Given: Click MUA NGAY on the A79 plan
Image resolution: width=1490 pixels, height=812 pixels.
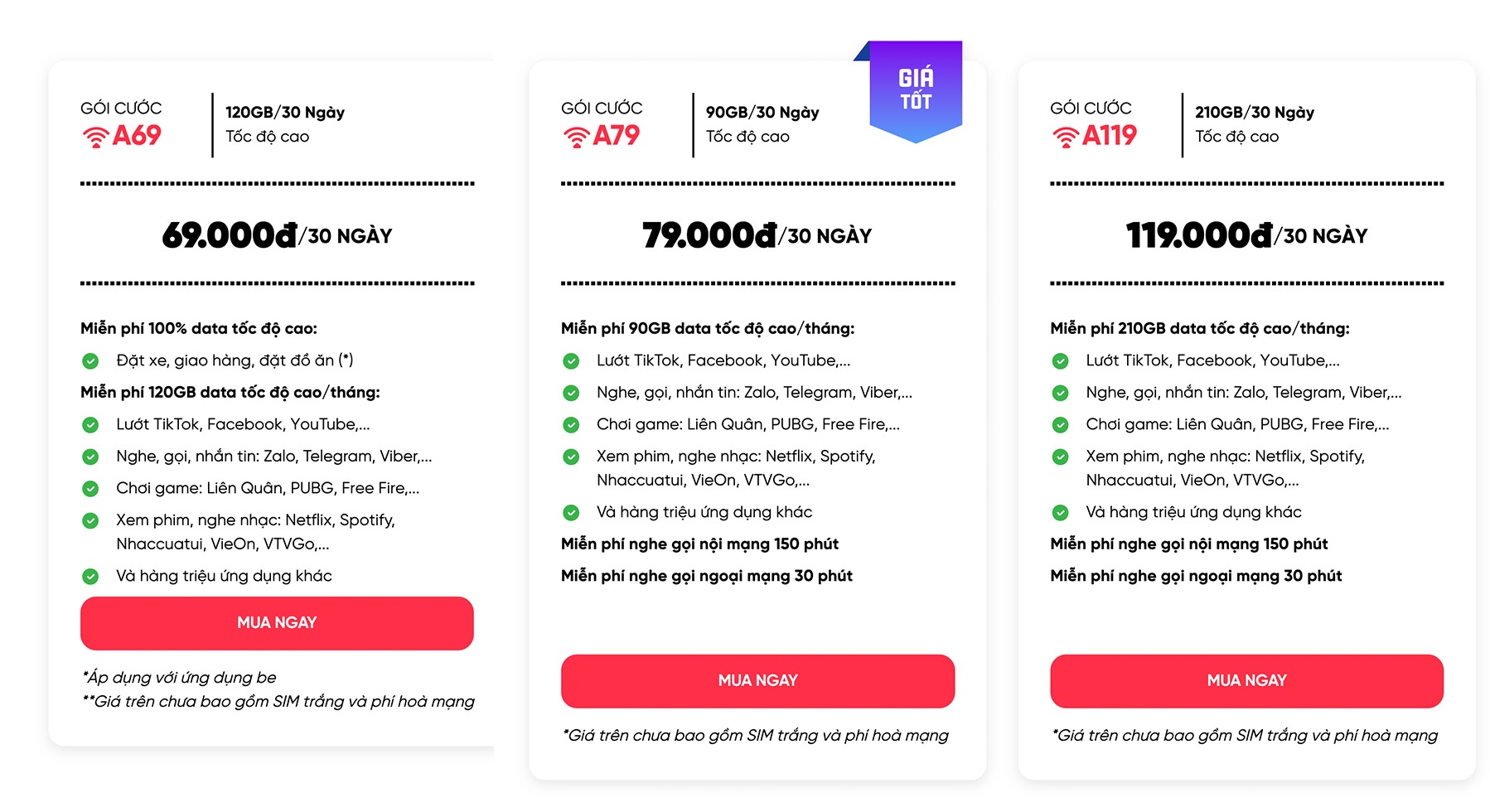Looking at the screenshot, I should pyautogui.click(x=757, y=680).
